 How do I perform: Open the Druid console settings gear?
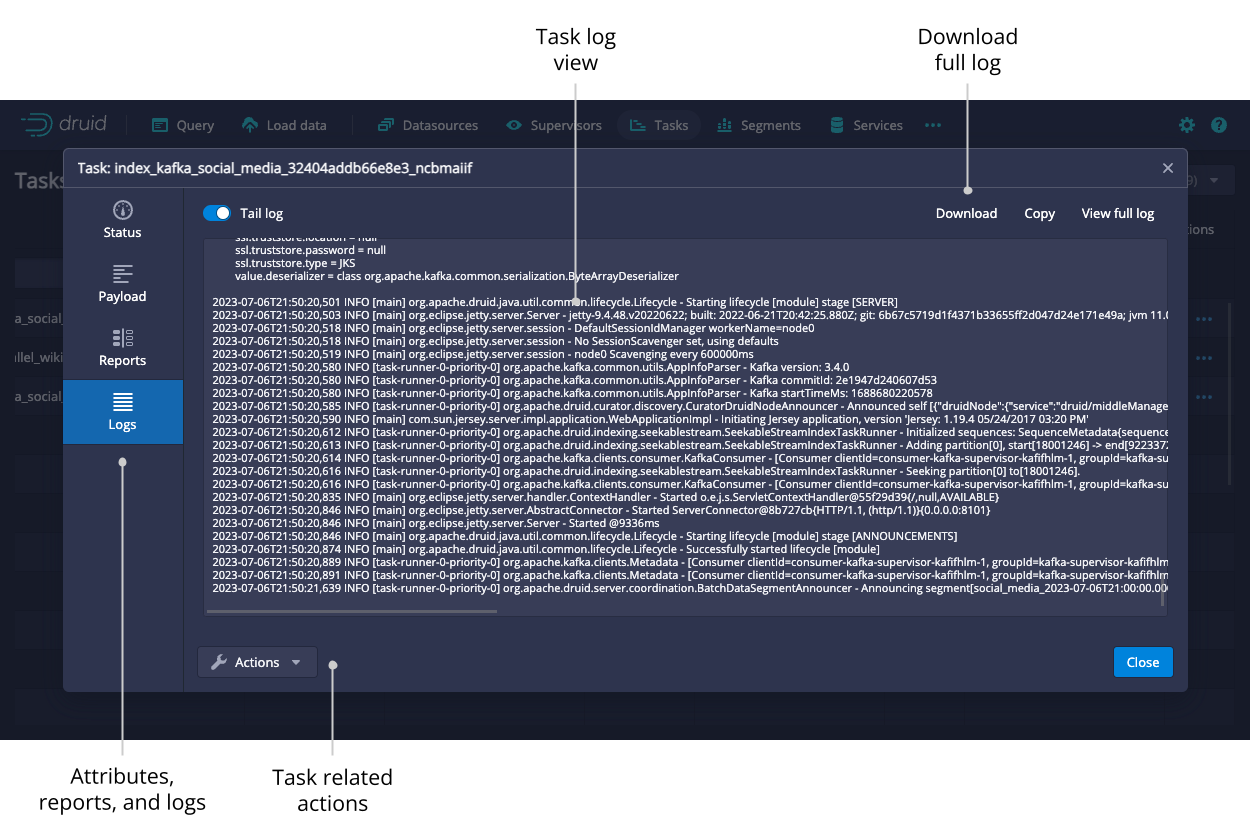[x=1186, y=125]
